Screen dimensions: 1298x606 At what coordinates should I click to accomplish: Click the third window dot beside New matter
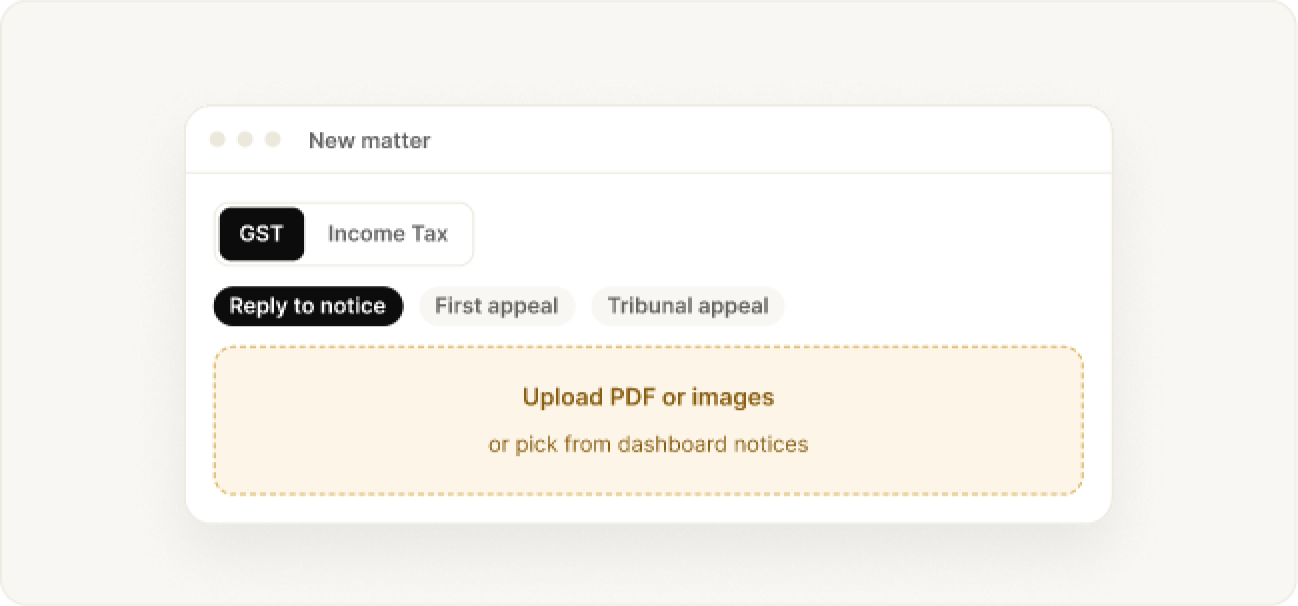(x=272, y=140)
